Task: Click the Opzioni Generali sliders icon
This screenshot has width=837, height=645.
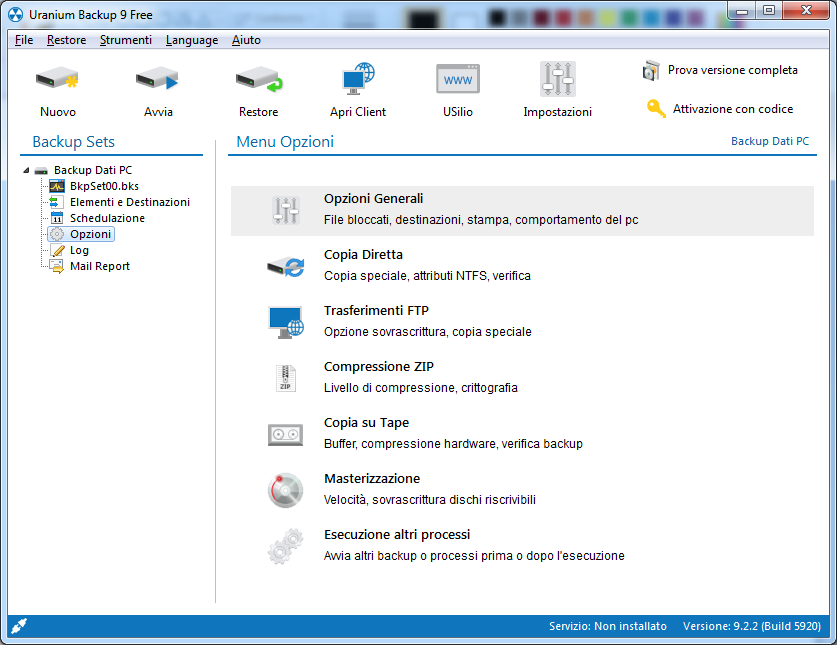Action: click(286, 210)
